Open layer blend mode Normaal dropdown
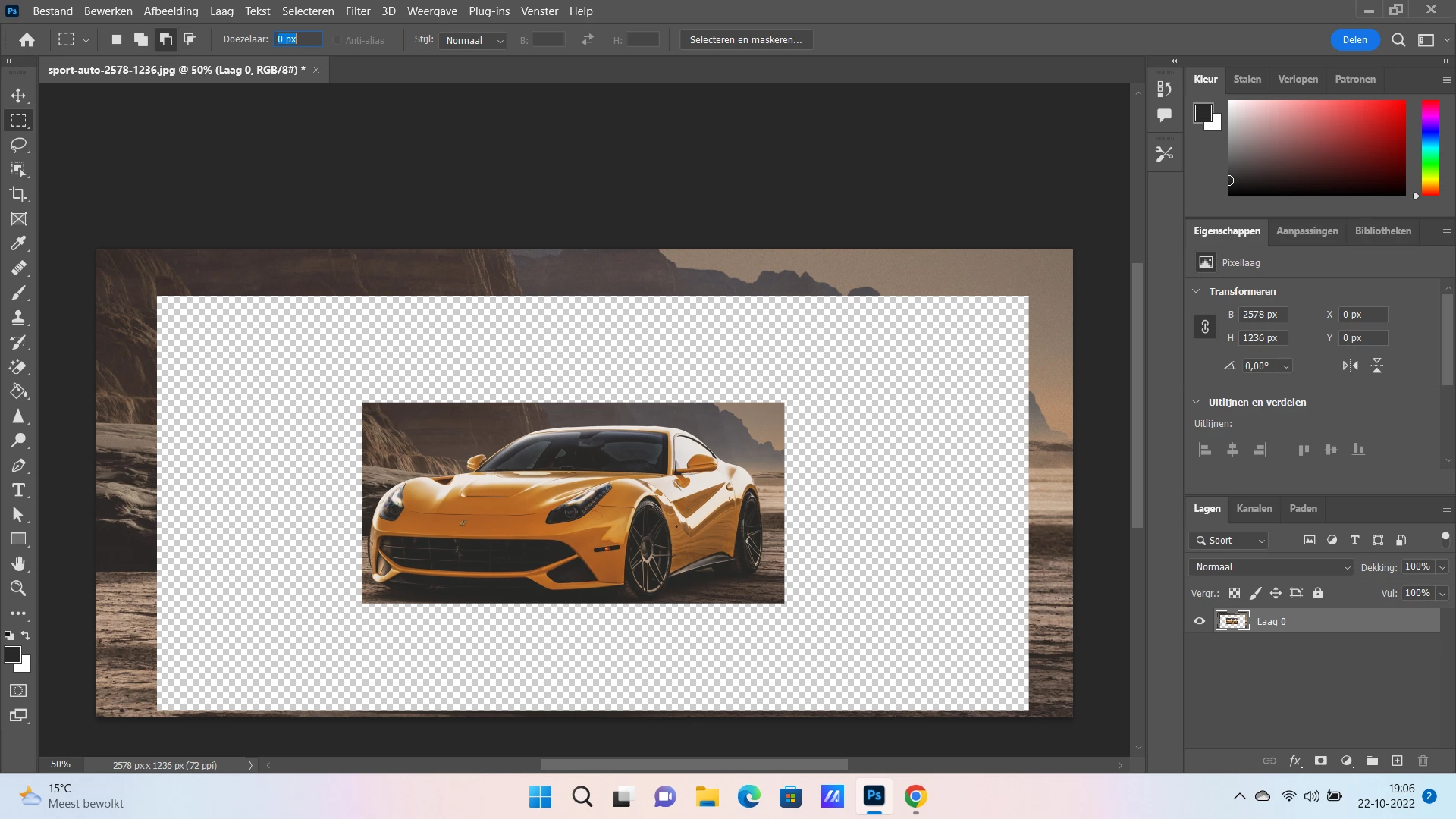This screenshot has width=1456, height=819. tap(1271, 567)
